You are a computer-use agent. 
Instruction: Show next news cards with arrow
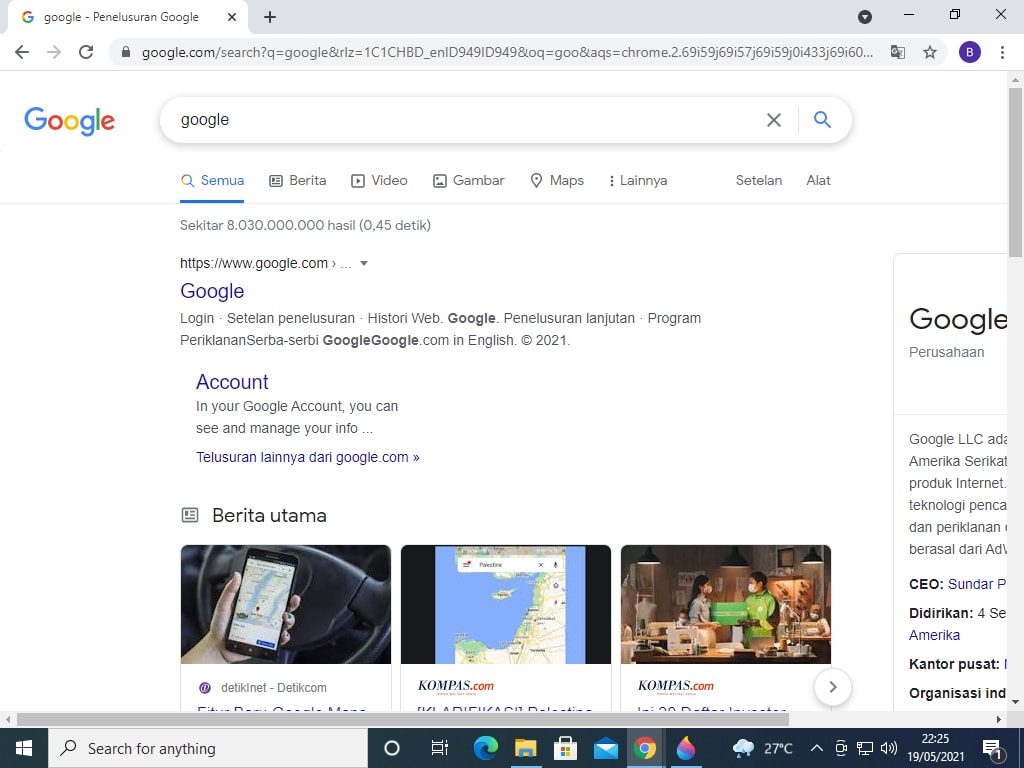coord(833,687)
